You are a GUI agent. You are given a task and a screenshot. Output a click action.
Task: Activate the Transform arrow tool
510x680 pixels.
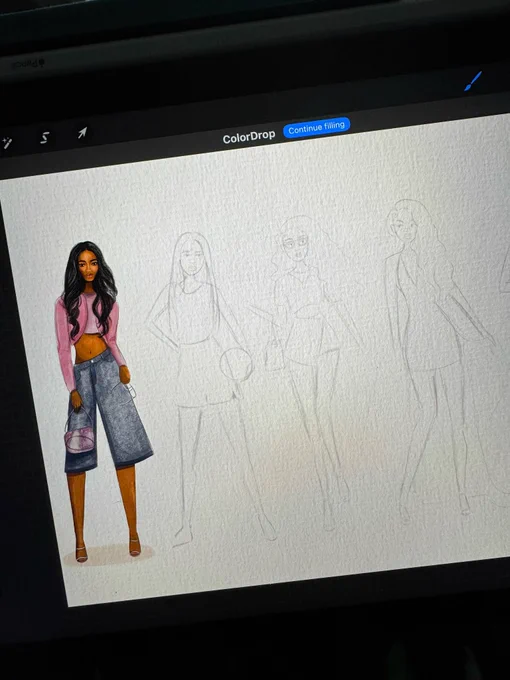point(82,133)
